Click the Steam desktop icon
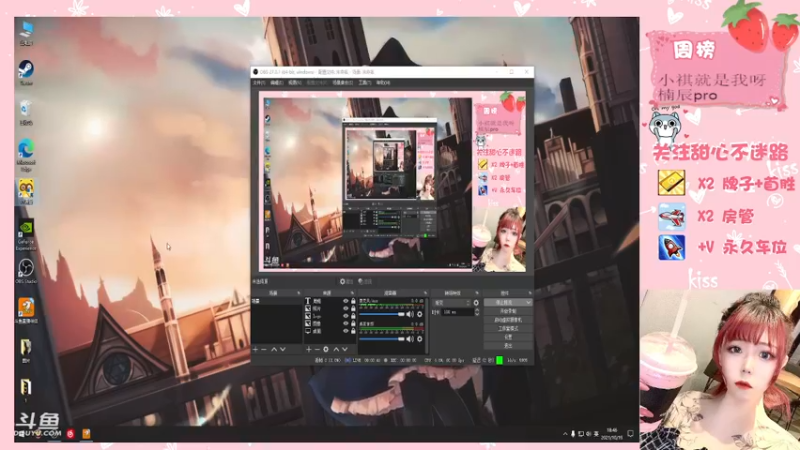800x450 pixels. pos(26,73)
